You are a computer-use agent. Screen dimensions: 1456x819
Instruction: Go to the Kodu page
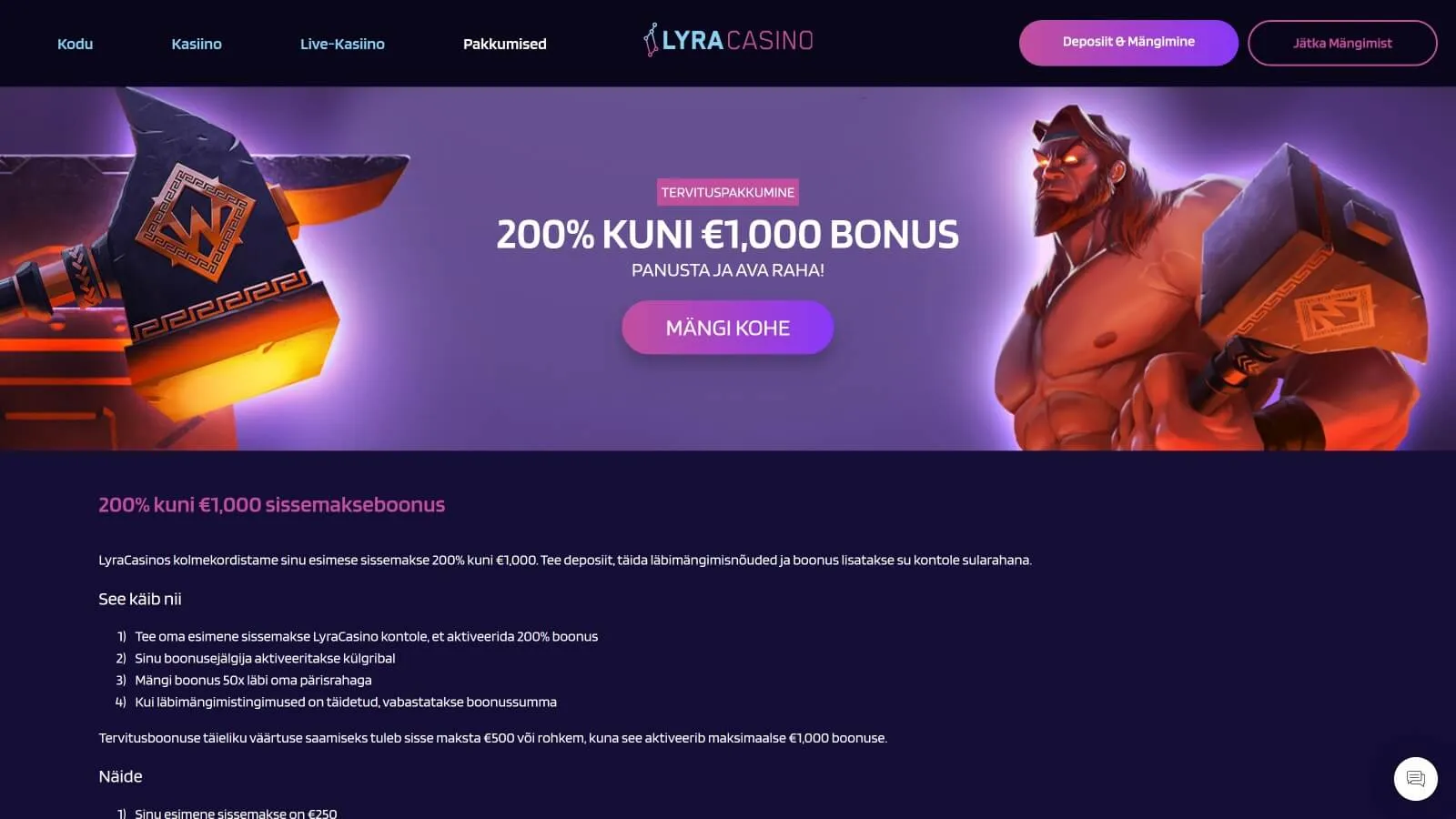75,44
